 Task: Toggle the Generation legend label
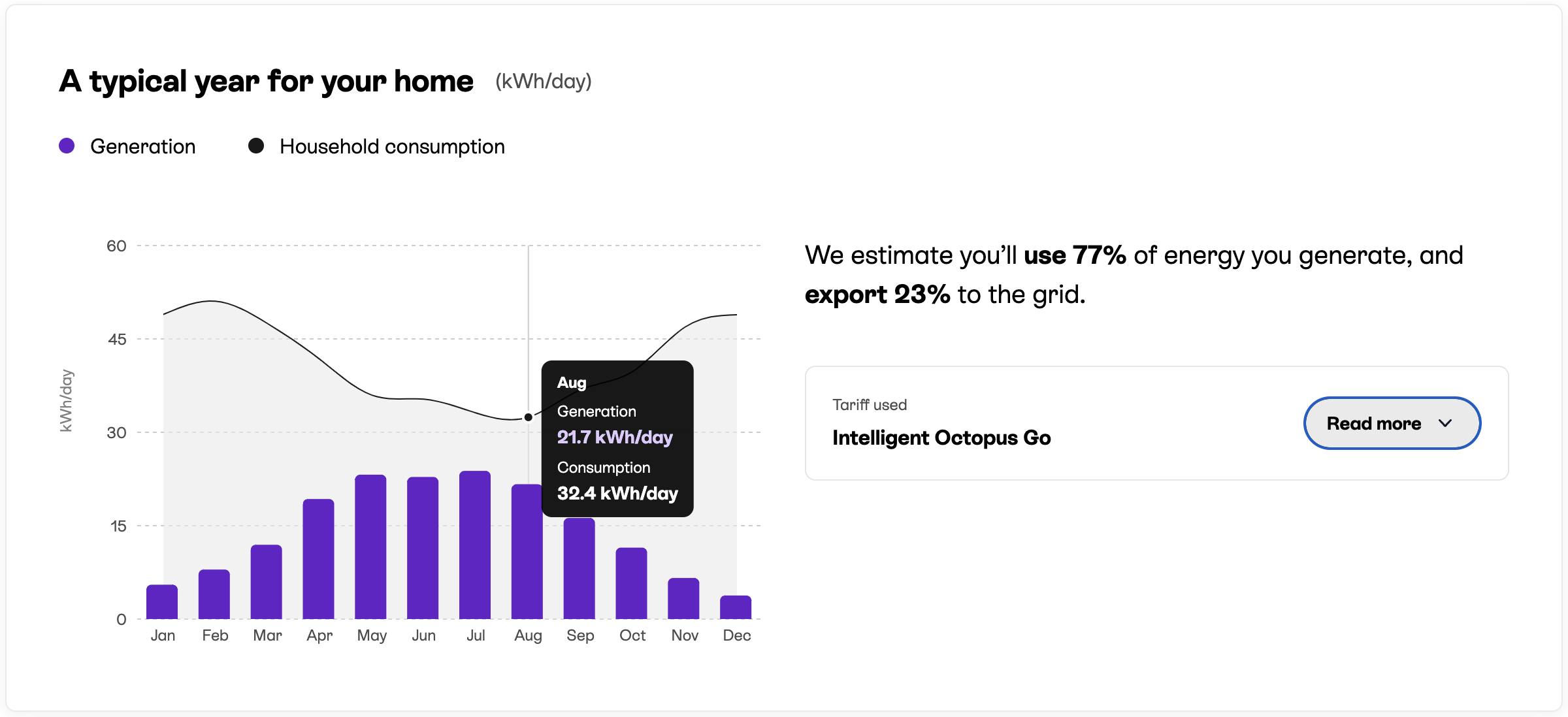[142, 146]
